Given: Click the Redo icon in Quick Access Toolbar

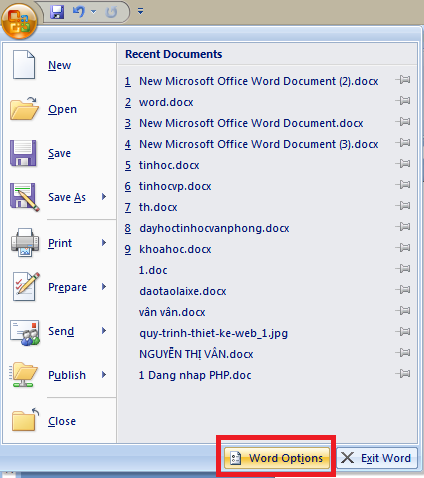Looking at the screenshot, I should tap(111, 12).
